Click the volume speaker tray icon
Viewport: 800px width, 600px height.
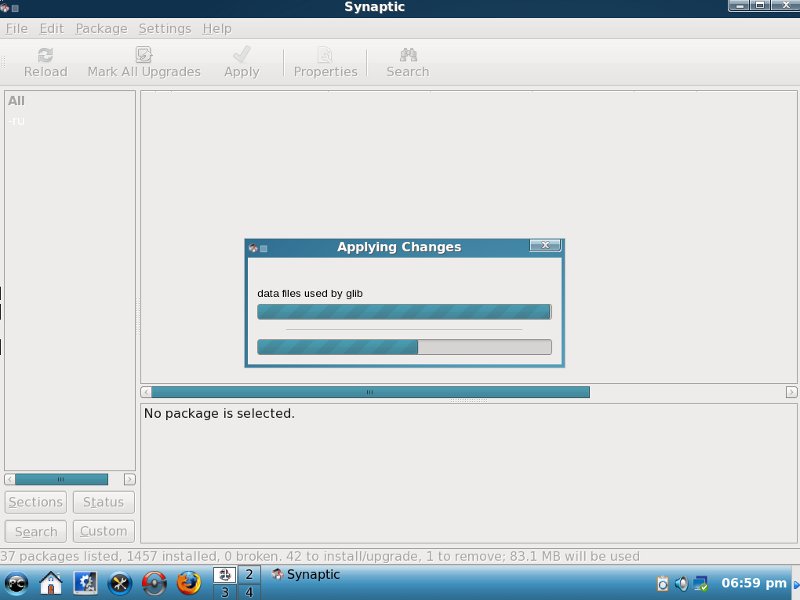point(681,583)
